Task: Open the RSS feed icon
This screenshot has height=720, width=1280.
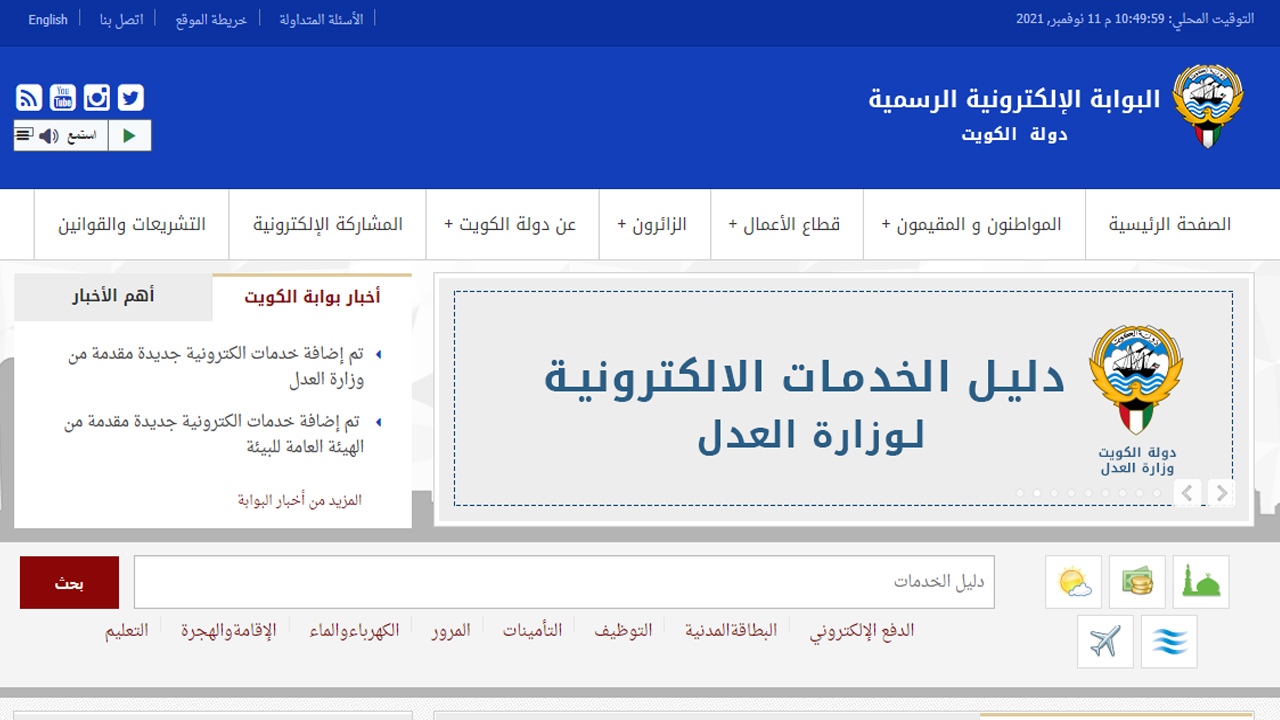Action: pos(29,97)
